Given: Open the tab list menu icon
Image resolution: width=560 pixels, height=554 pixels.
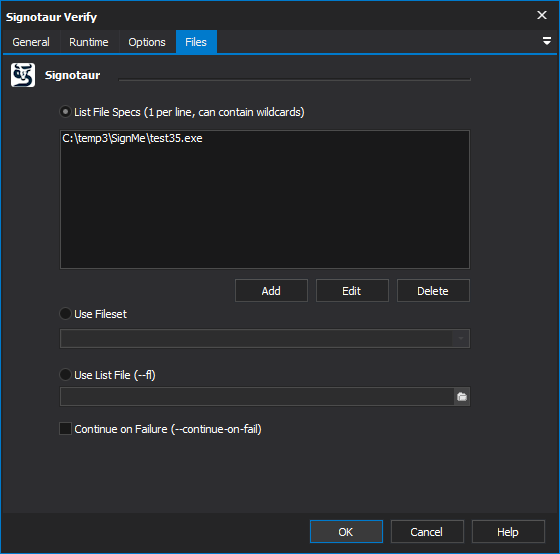Looking at the screenshot, I should point(546,41).
